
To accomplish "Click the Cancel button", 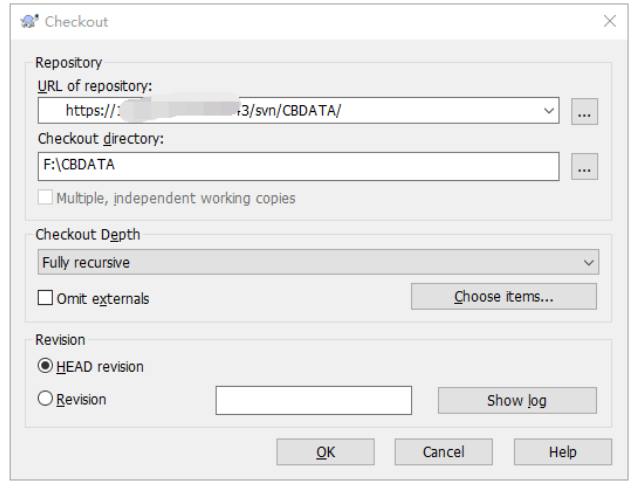I will (443, 452).
